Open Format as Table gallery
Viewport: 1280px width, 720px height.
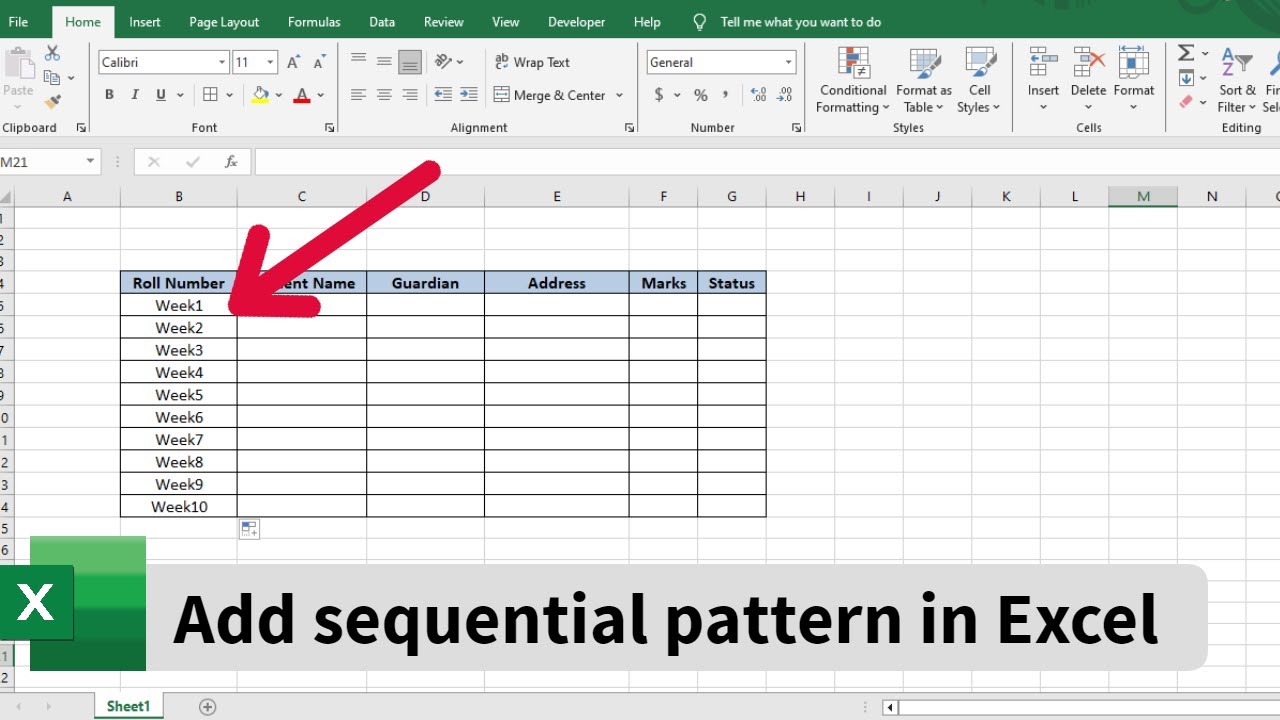pos(923,80)
